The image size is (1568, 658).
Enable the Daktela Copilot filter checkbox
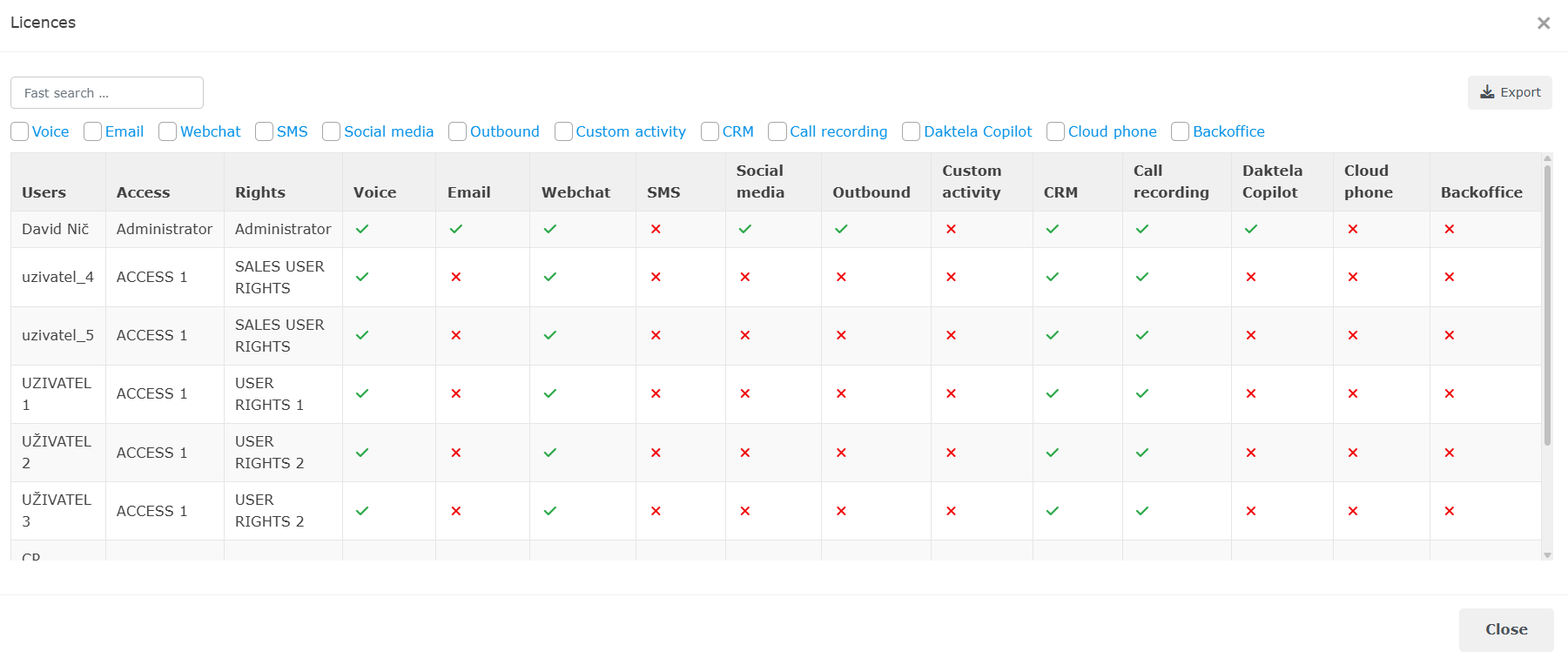tap(912, 131)
